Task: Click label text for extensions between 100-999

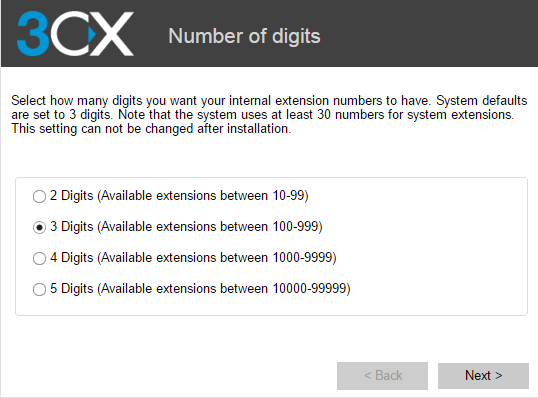Action: pyautogui.click(x=186, y=227)
